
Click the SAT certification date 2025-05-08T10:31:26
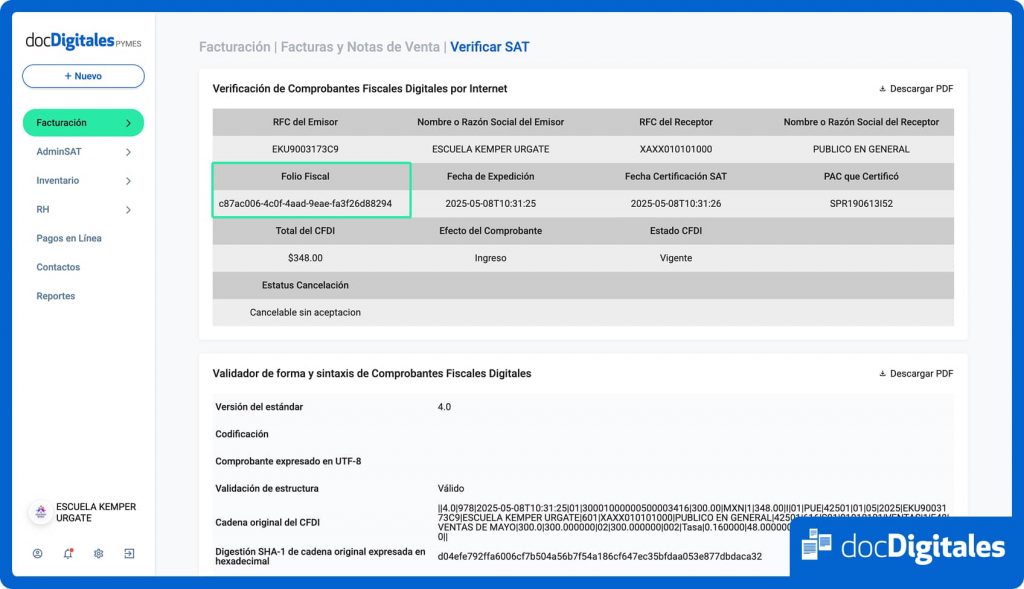676,204
